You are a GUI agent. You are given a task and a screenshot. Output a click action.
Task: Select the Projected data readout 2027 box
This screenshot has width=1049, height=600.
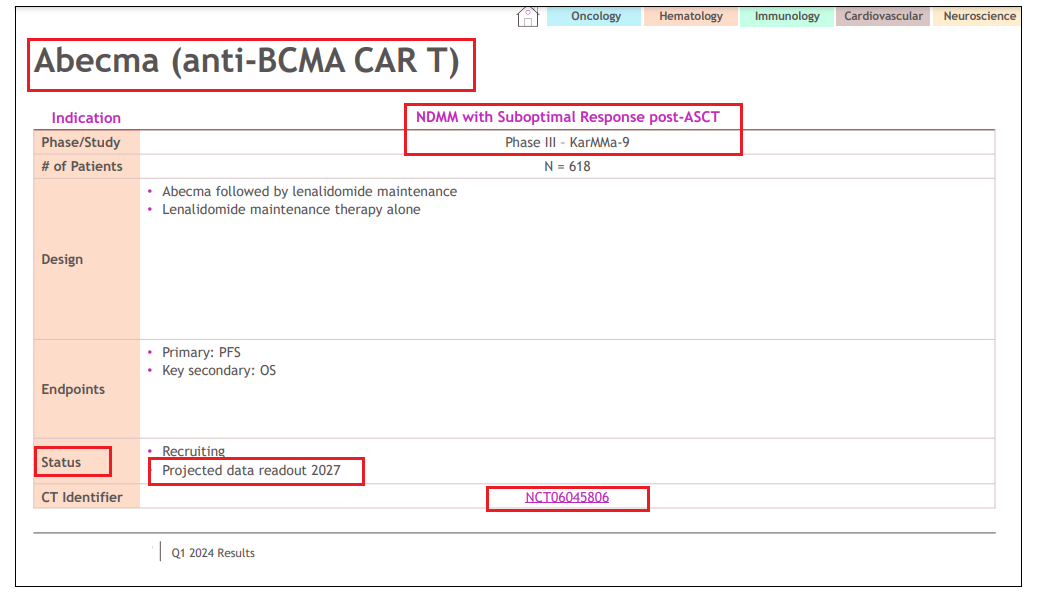point(252,470)
